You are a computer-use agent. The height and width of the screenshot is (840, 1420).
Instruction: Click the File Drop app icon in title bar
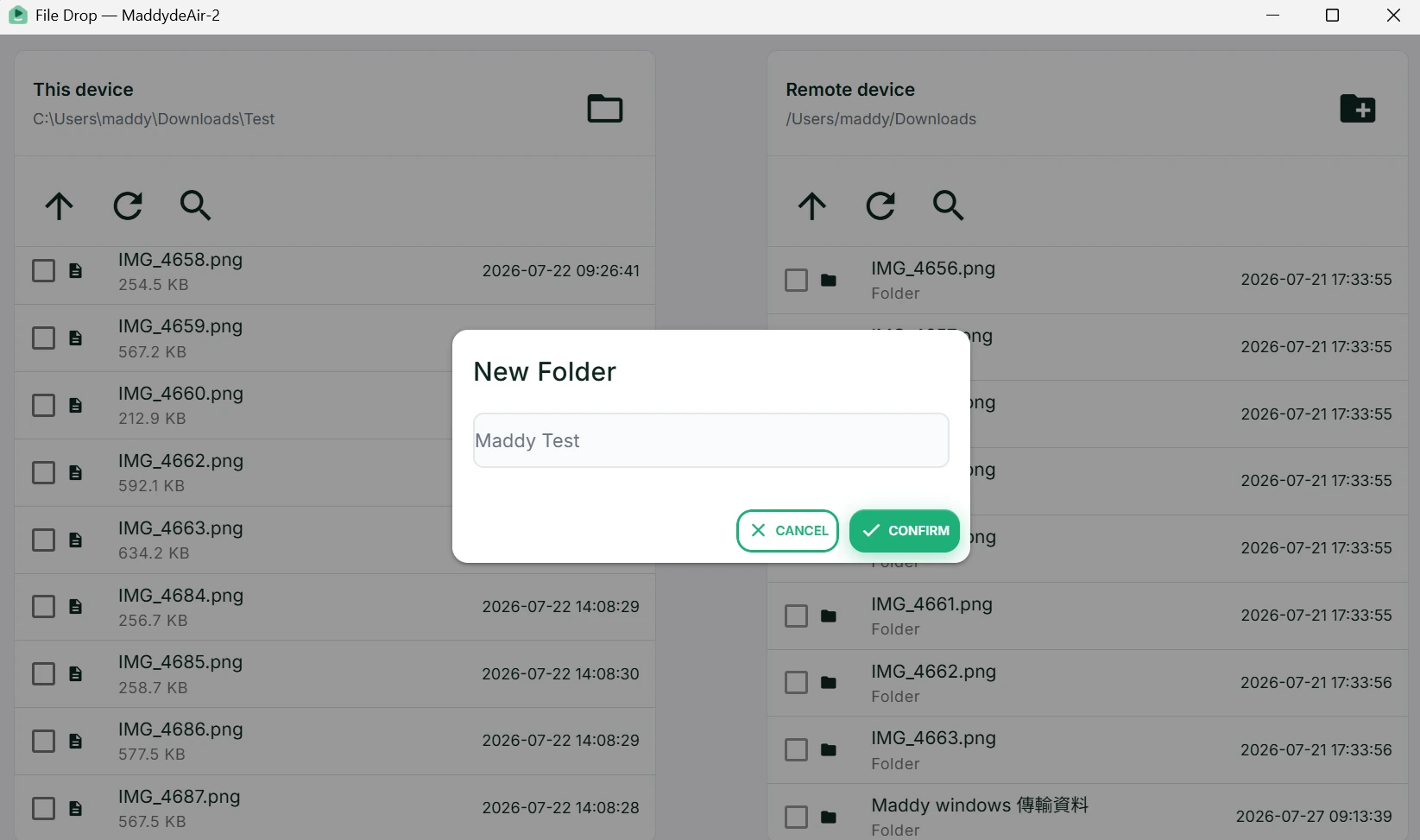(17, 16)
